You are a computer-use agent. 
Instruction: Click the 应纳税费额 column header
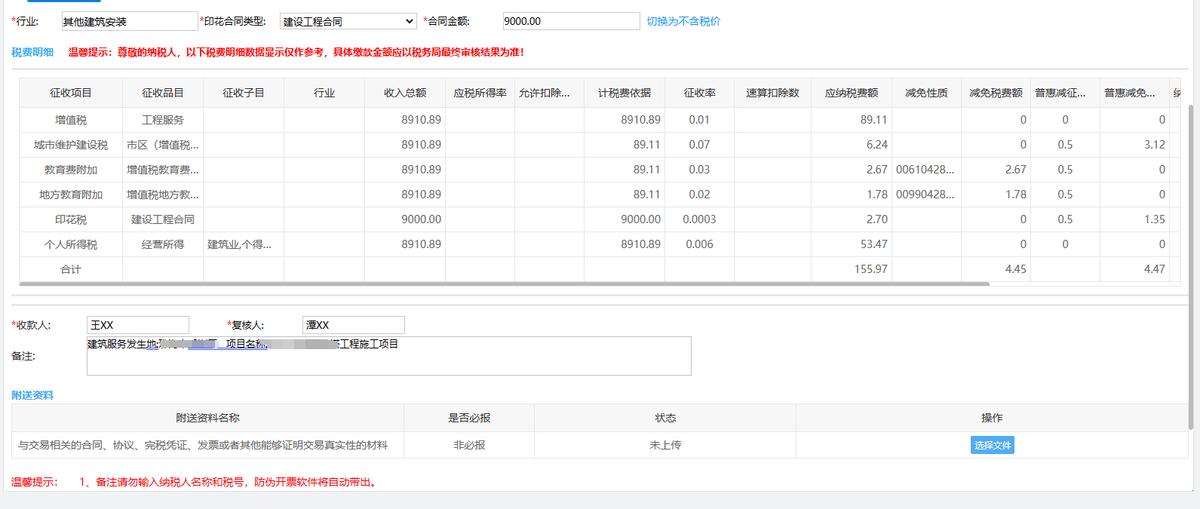pyautogui.click(x=851, y=93)
